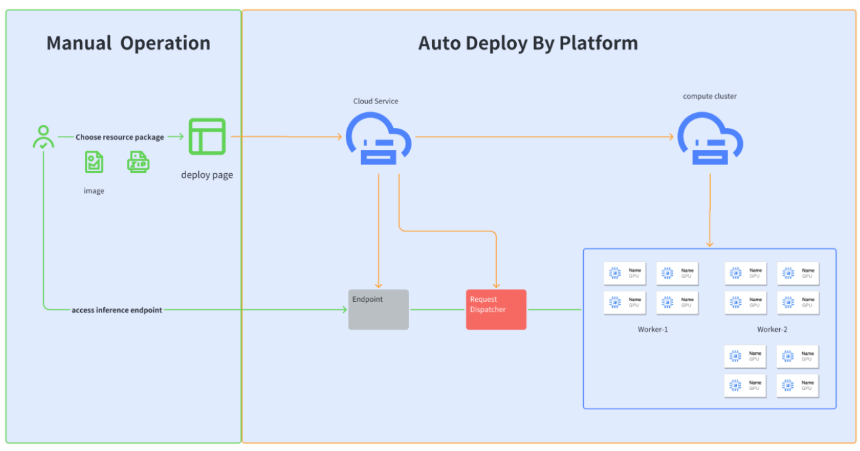Select the top-left GPU card in Worker-1
Image resolution: width=860 pixels, height=451 pixels.
tap(625, 273)
